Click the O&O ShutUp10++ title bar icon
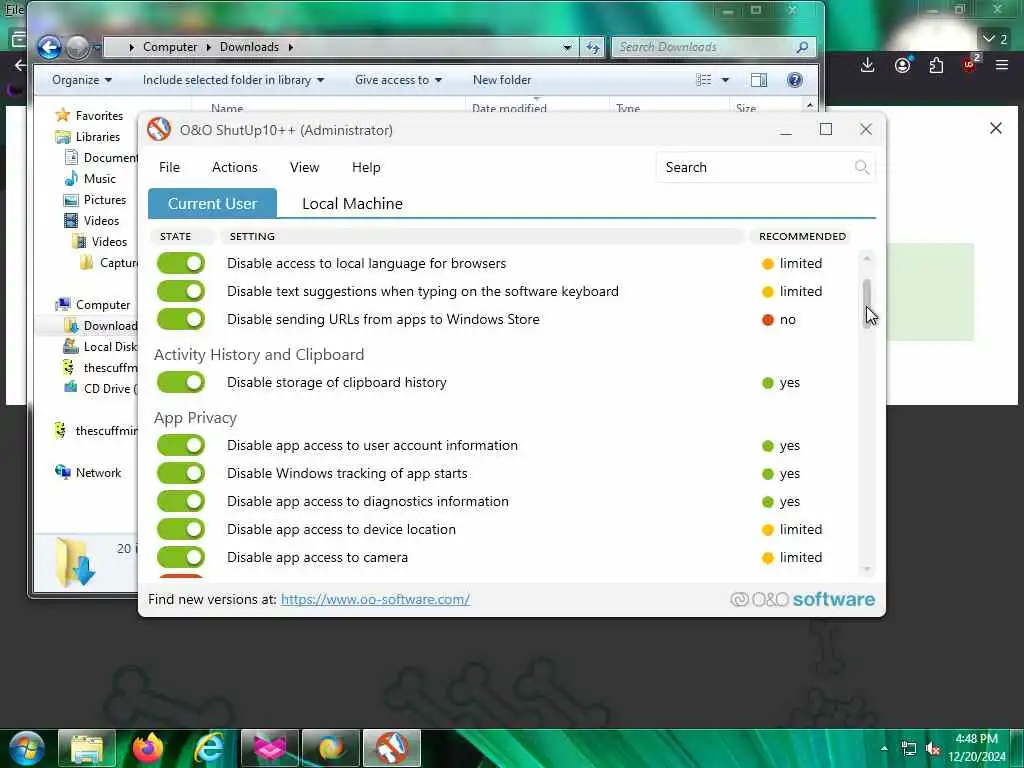Image resolution: width=1024 pixels, height=768 pixels. click(159, 129)
